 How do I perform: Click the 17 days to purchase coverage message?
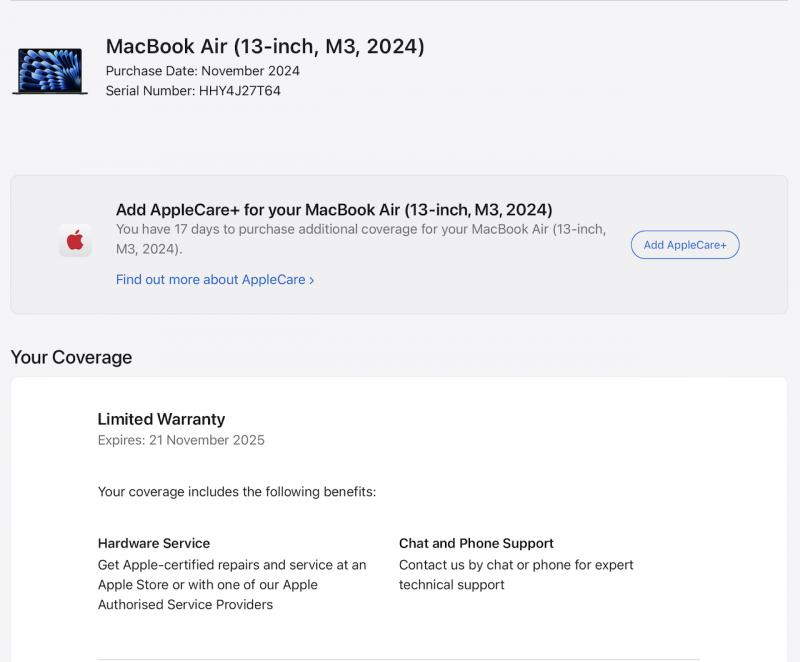coord(361,239)
